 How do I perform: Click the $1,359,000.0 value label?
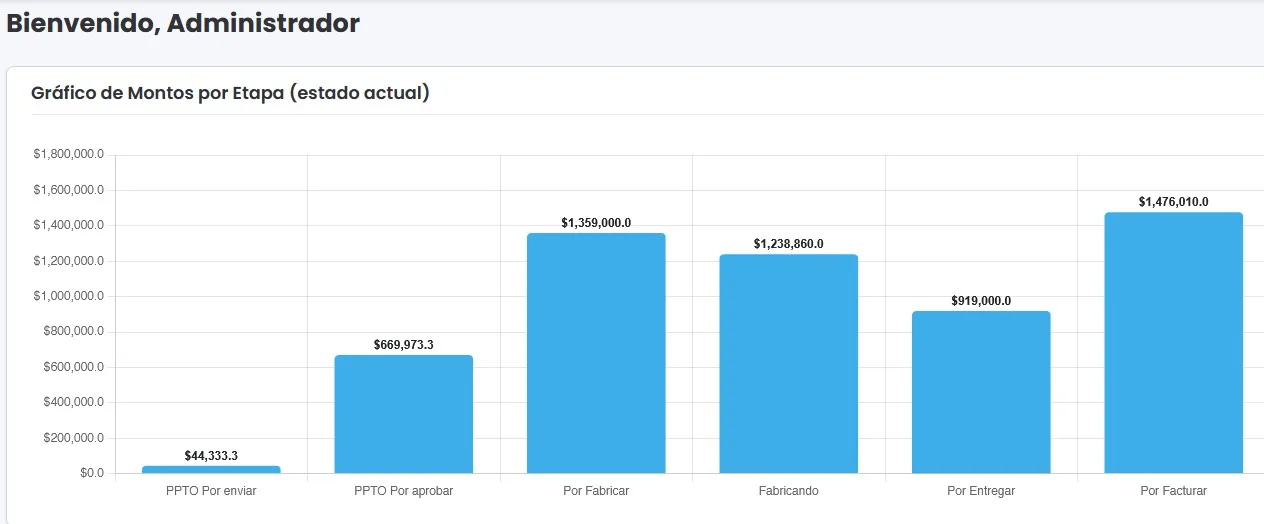click(596, 223)
